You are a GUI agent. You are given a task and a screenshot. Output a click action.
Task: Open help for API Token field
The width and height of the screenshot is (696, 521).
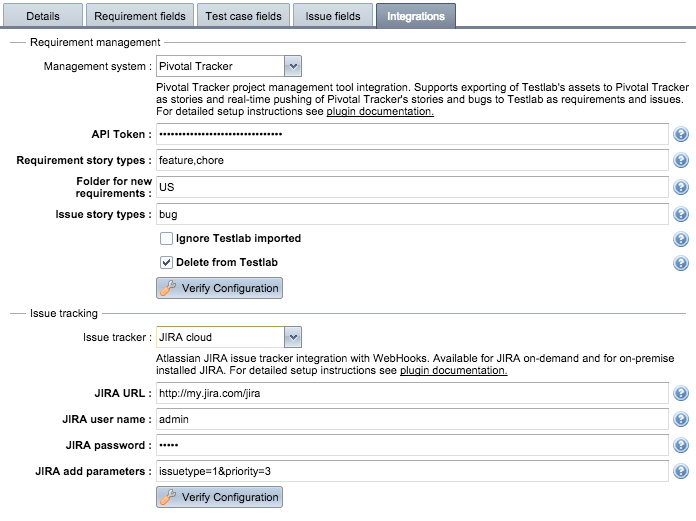680,134
